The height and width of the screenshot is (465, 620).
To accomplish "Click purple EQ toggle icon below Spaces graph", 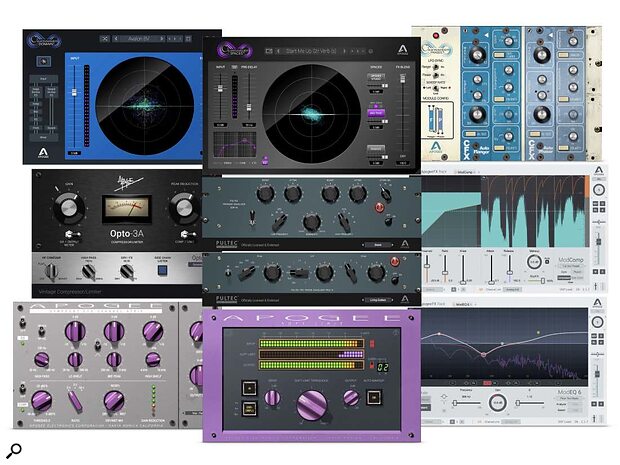I will [265, 160].
